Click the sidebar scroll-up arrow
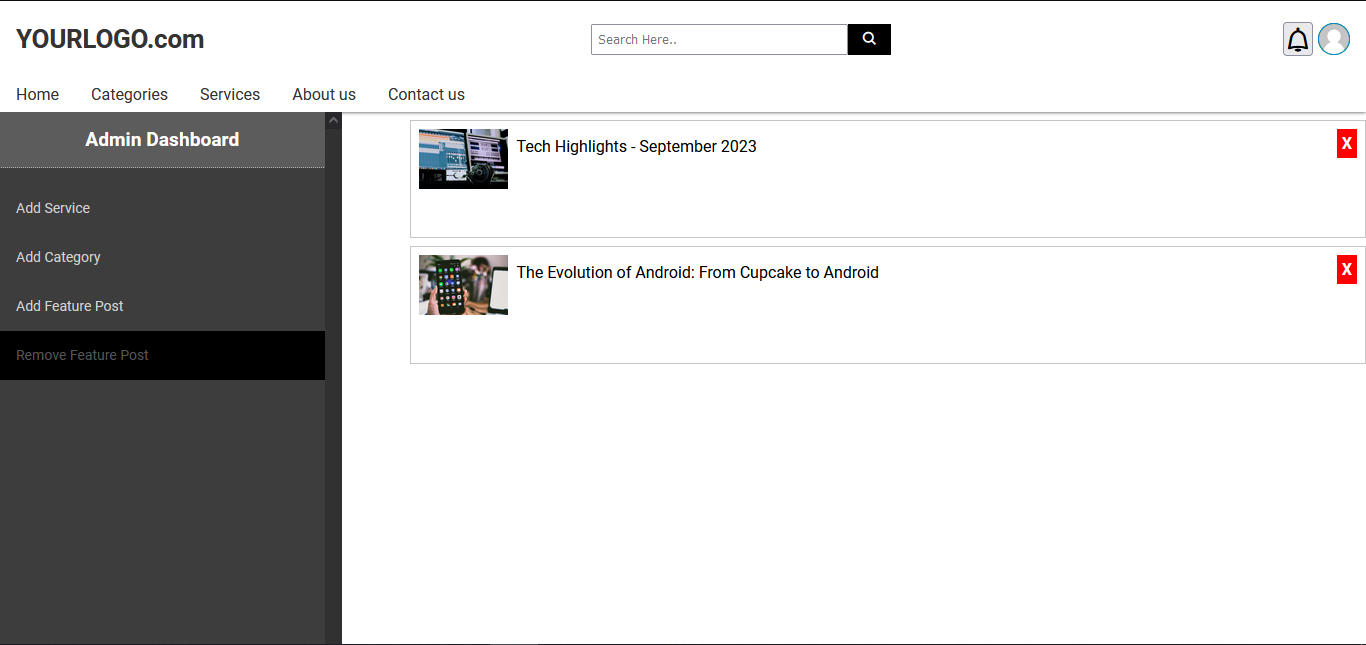1366x645 pixels. click(333, 121)
